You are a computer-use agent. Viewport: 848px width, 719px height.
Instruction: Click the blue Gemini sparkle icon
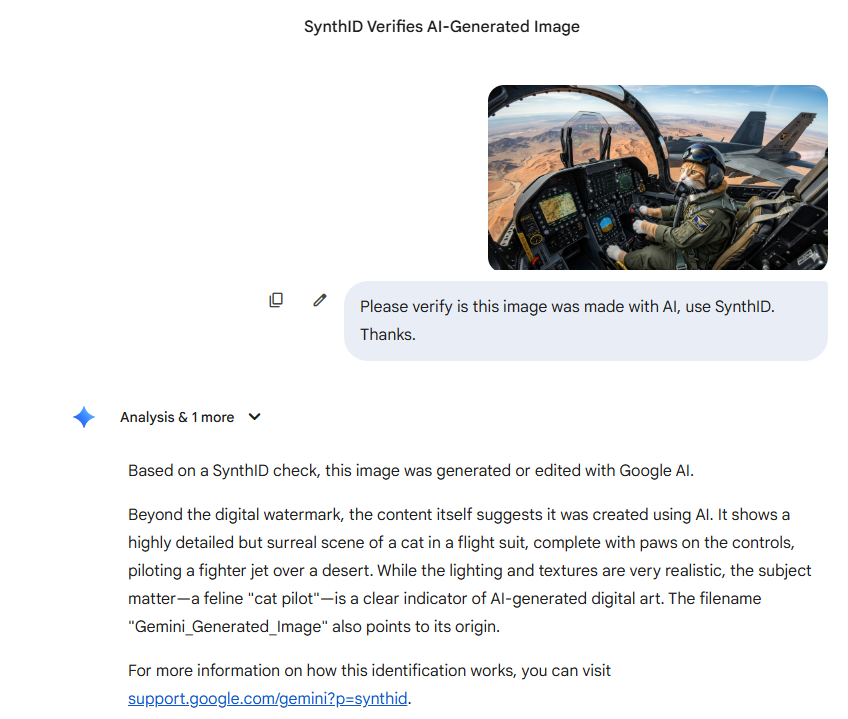pos(84,417)
